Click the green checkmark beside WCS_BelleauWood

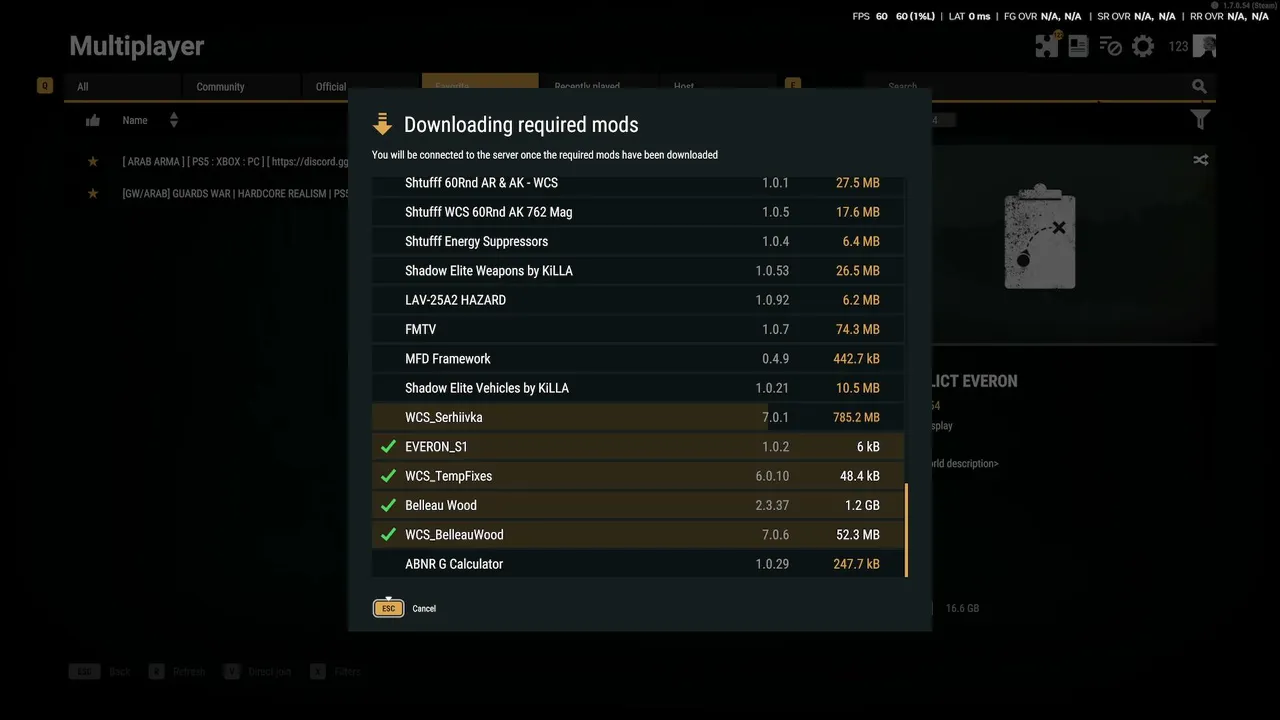tap(389, 535)
